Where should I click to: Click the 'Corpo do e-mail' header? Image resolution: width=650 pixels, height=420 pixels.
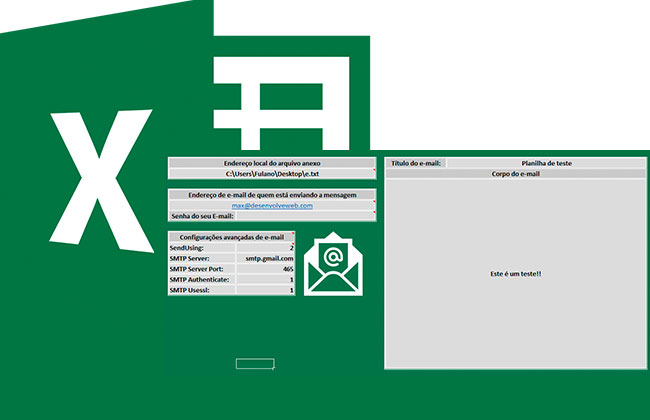(515, 174)
